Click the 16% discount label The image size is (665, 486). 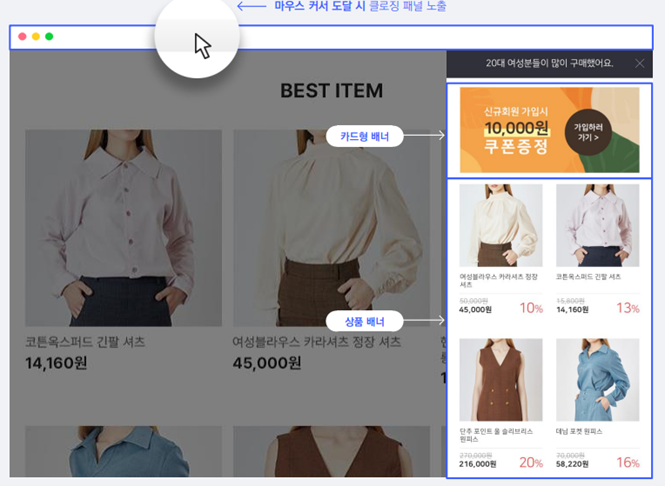(x=628, y=462)
